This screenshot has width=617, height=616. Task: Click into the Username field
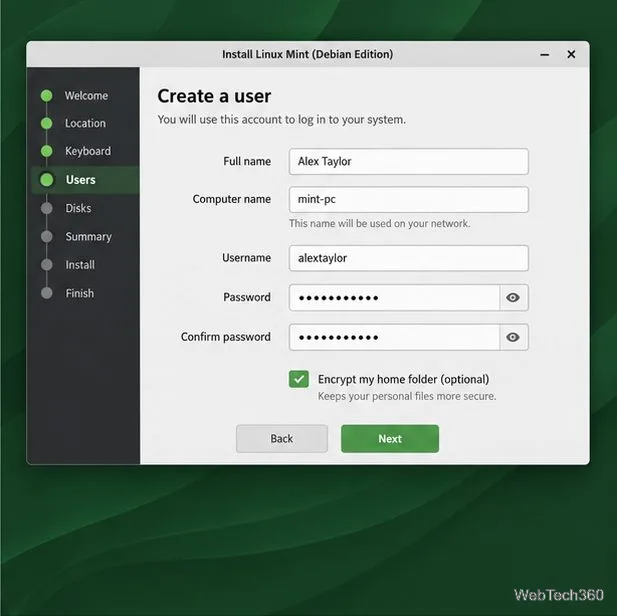pos(408,258)
